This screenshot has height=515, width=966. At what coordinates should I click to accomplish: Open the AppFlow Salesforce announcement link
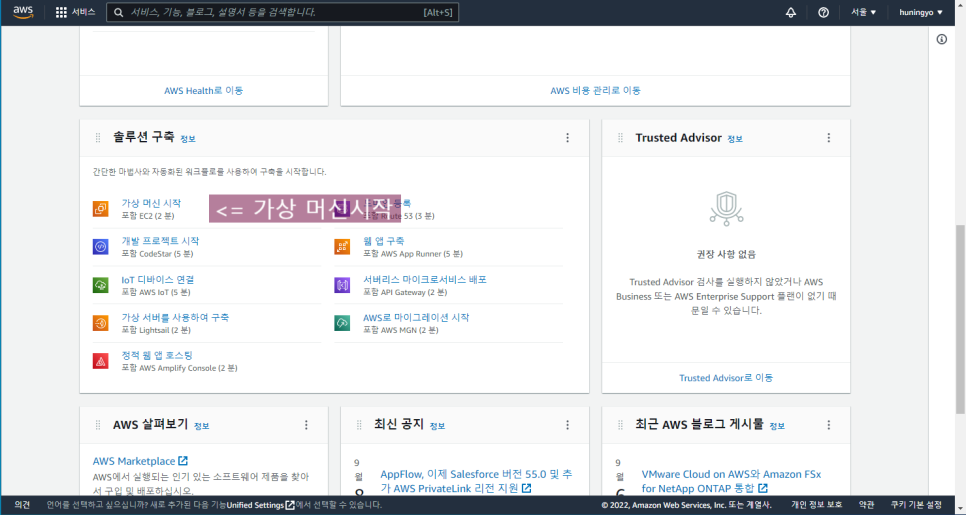pyautogui.click(x=476, y=481)
